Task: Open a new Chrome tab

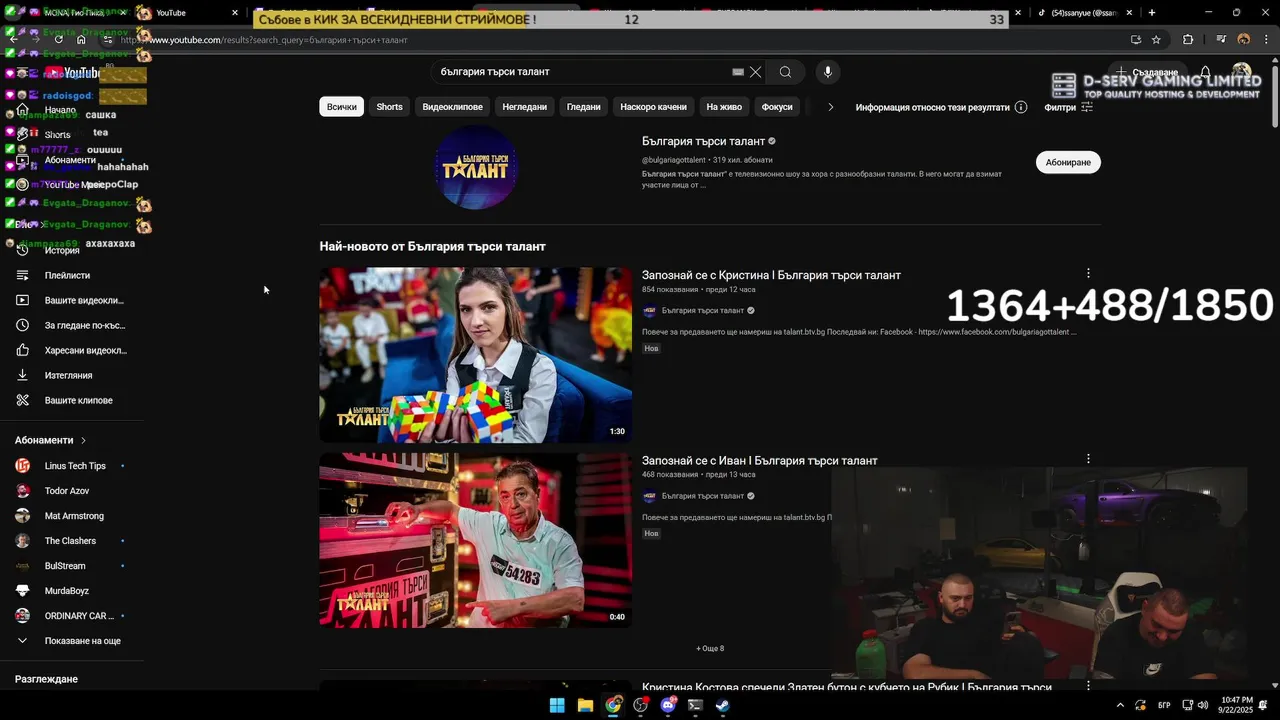Action: point(1152,13)
